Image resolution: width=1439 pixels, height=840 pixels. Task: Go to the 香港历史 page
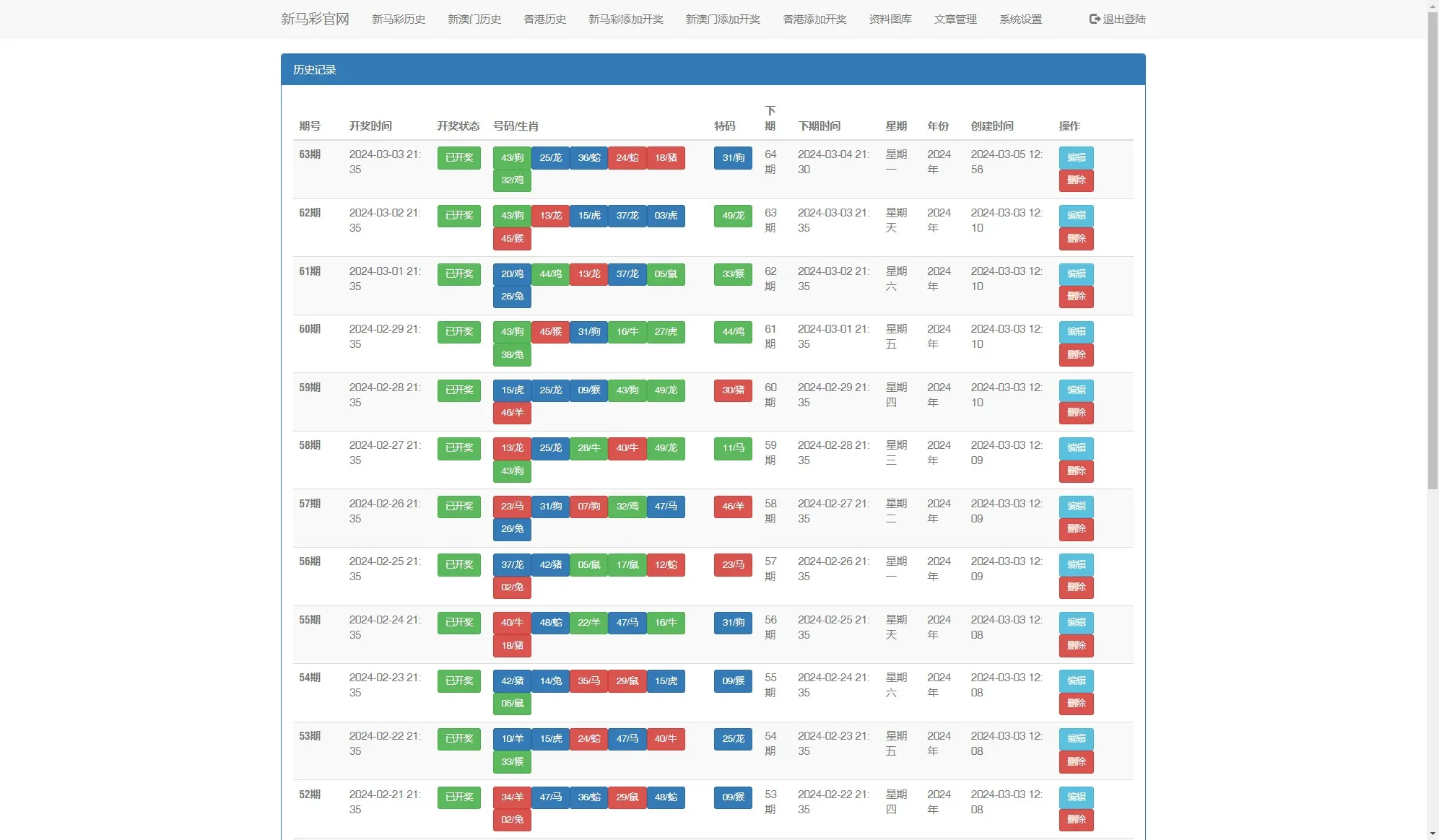click(544, 19)
